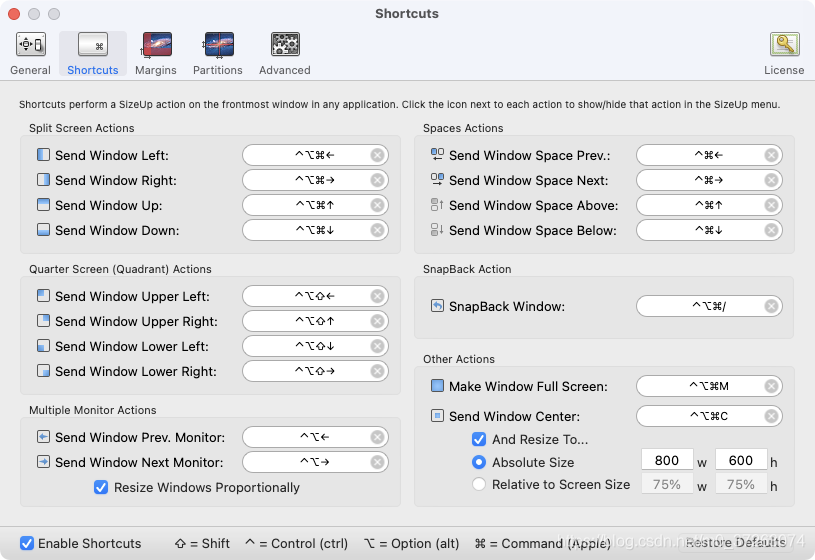This screenshot has width=815, height=560.
Task: Clear the Send Window Space Prev. shortcut
Action: [771, 155]
